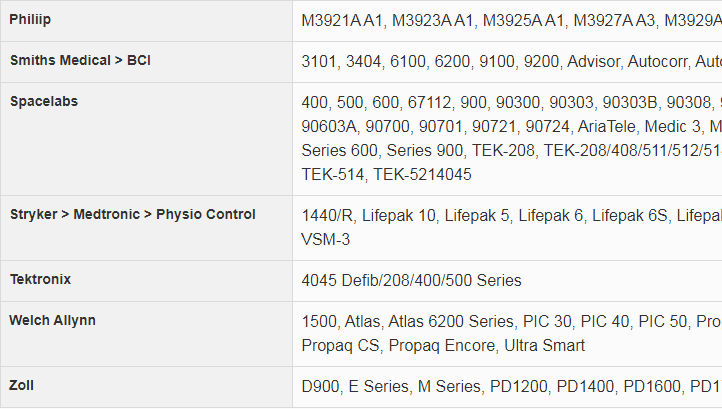Click the Spacelabs manufacturer name
Image resolution: width=722 pixels, height=409 pixels.
point(43,101)
